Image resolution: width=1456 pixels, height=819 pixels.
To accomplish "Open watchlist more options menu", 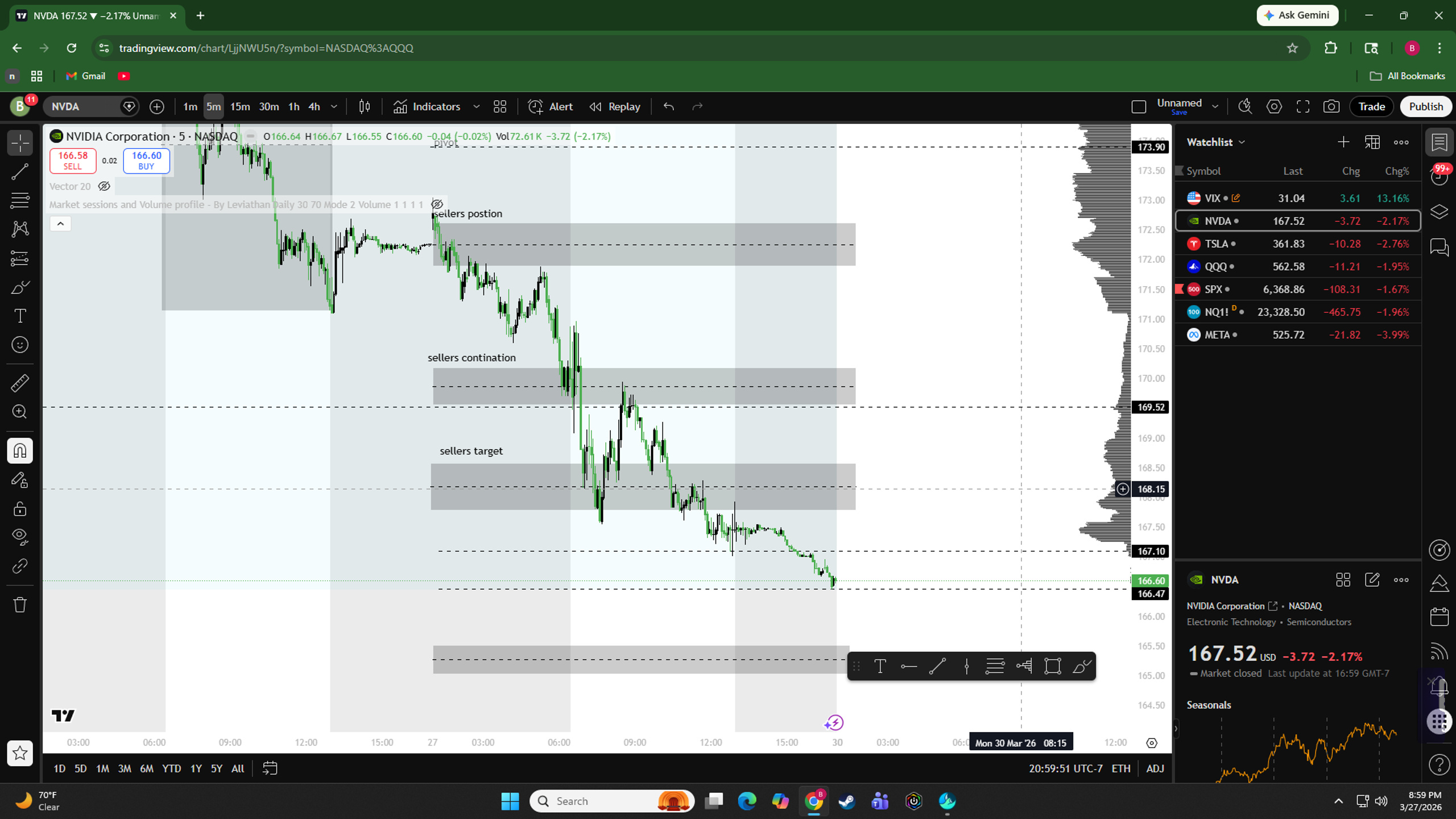I will click(x=1401, y=142).
